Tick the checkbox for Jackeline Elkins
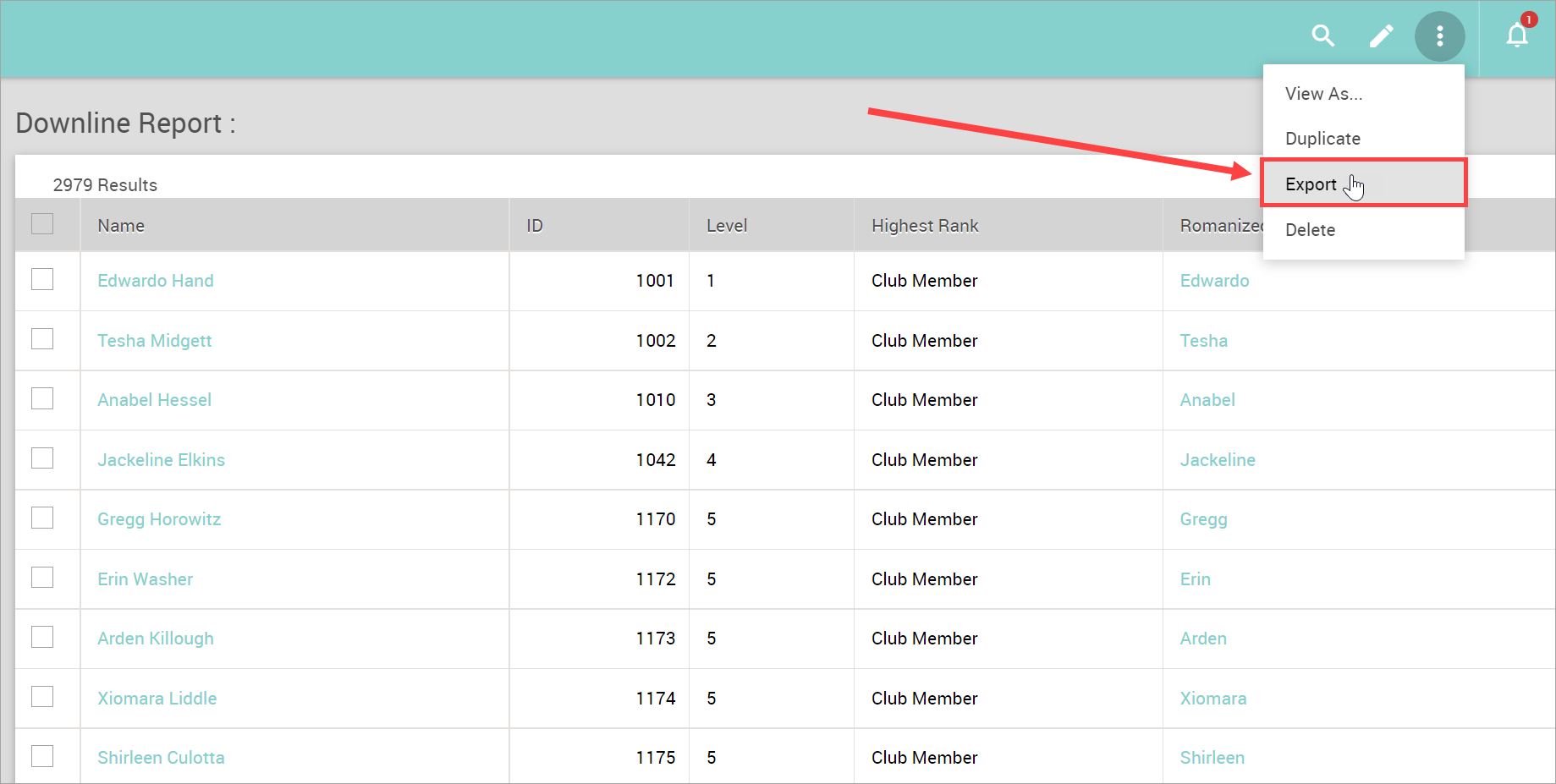The width and height of the screenshot is (1556, 784). point(42,458)
